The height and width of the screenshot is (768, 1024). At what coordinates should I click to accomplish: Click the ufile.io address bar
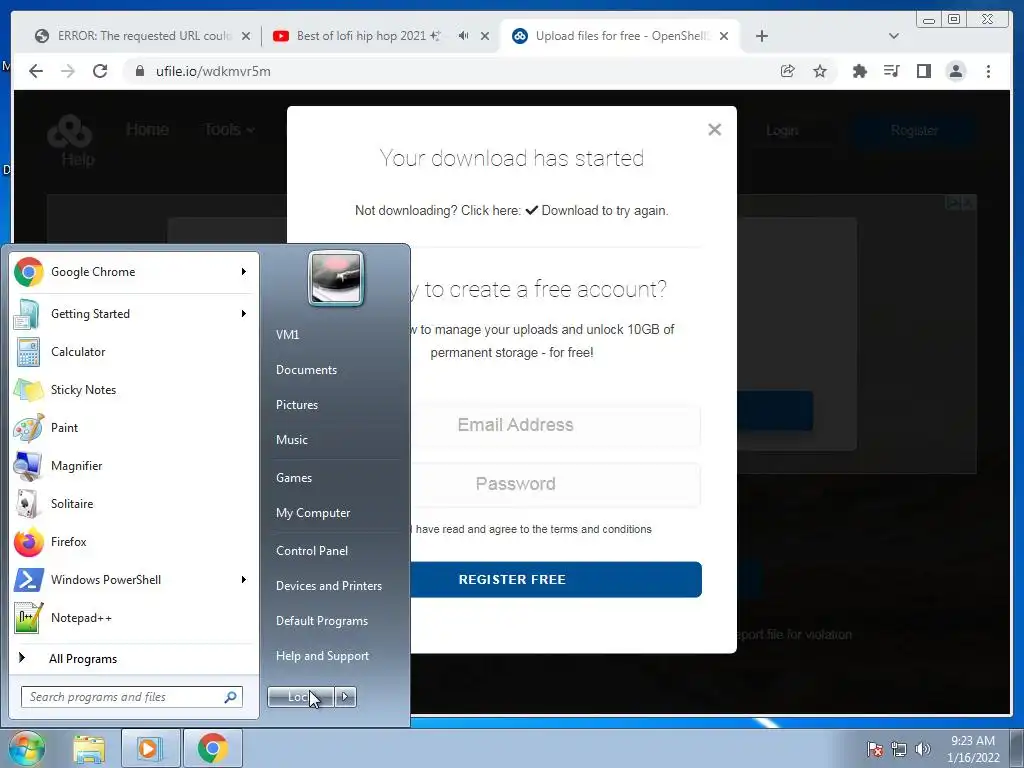pyautogui.click(x=451, y=71)
